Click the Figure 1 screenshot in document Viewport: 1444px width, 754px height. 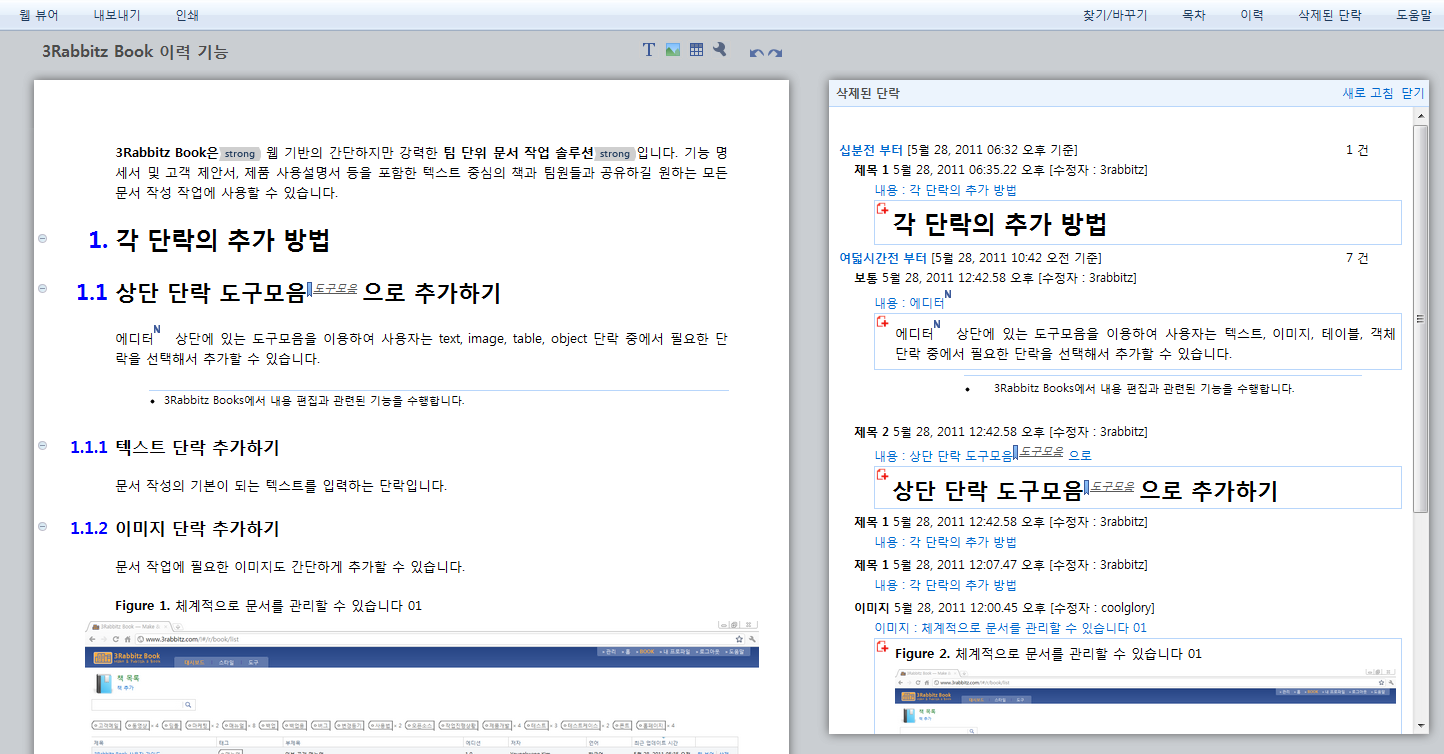pyautogui.click(x=422, y=686)
